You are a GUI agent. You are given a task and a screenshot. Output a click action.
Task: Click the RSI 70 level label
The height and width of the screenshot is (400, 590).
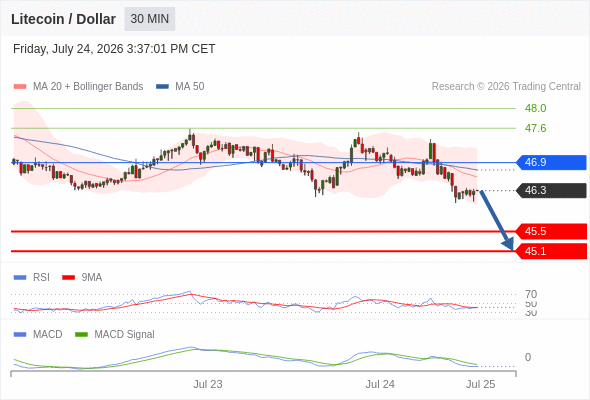pos(531,294)
